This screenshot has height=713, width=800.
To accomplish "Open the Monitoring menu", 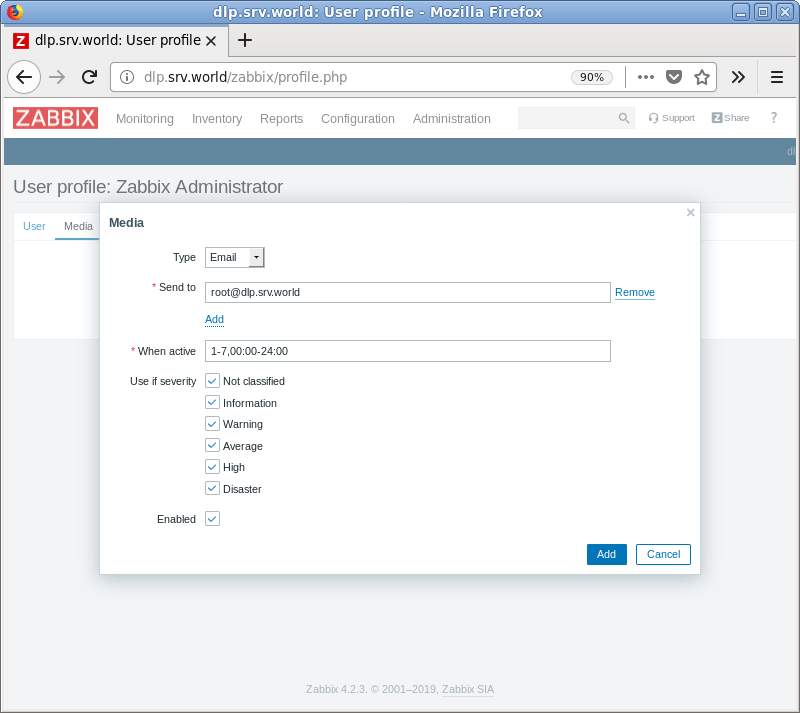I will (145, 118).
